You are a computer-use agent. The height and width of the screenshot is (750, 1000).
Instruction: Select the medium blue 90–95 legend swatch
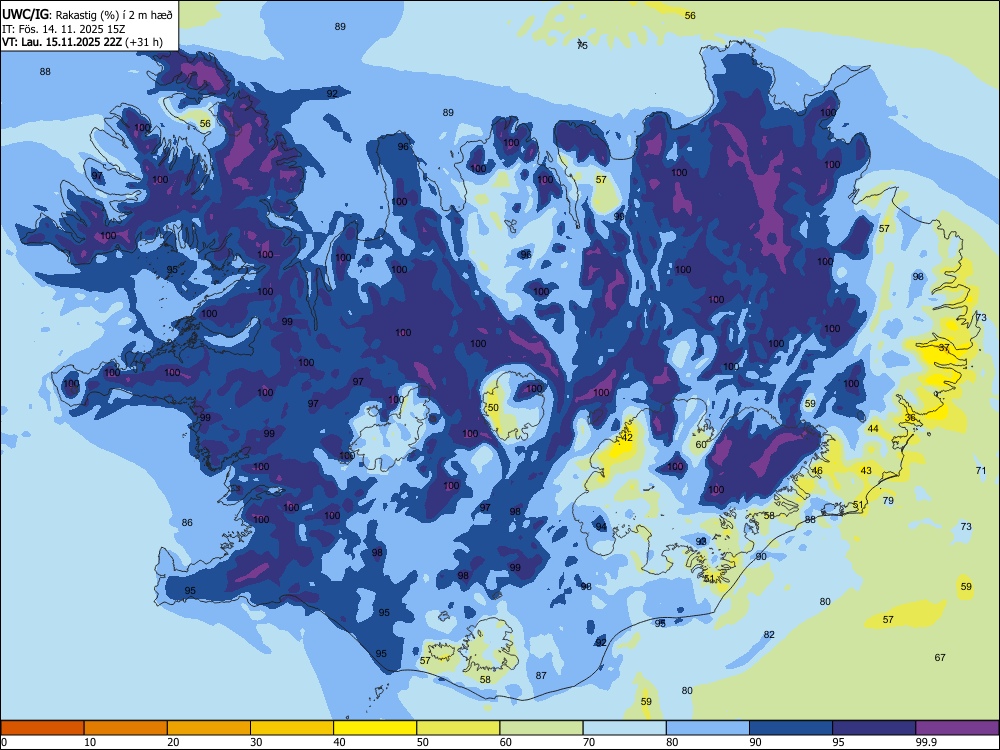[x=791, y=728]
